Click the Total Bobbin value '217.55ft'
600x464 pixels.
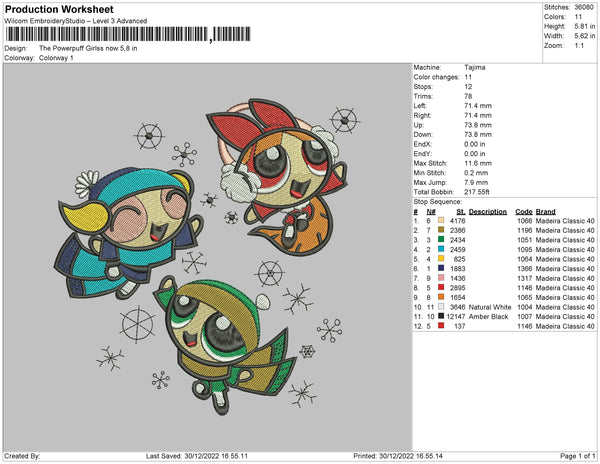pyautogui.click(x=477, y=192)
